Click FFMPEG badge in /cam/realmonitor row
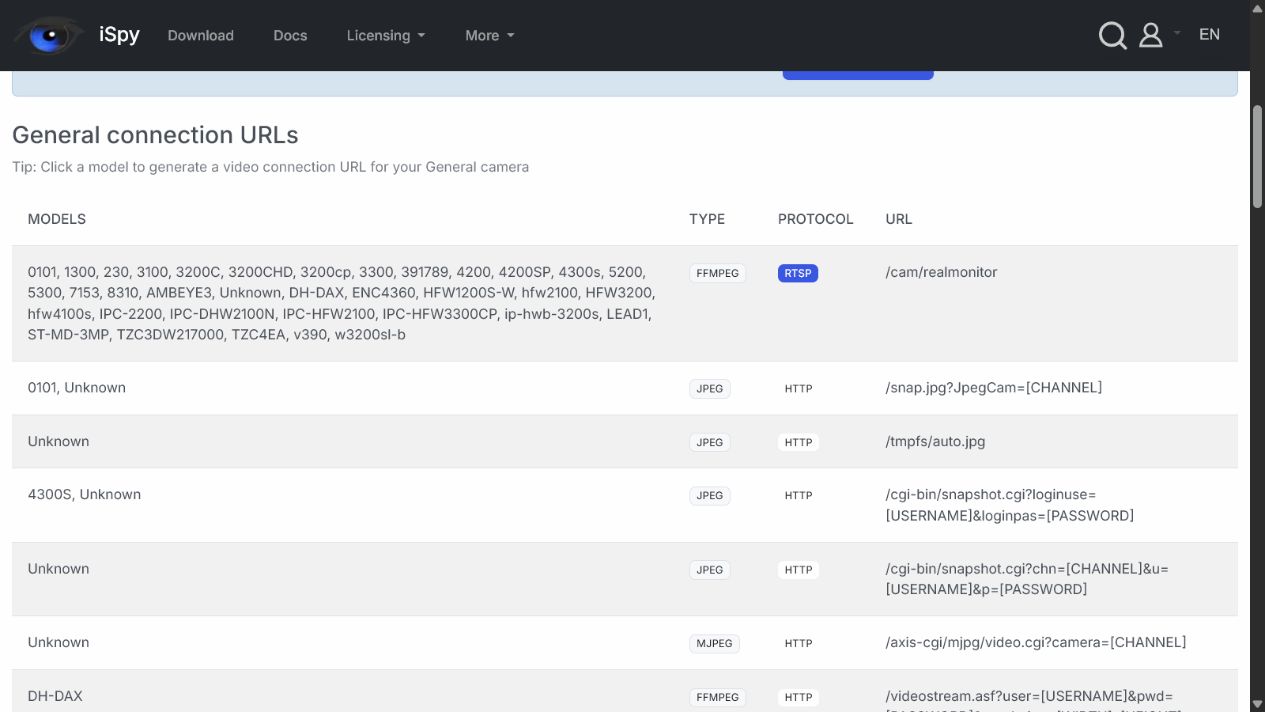Viewport: 1265px width, 712px height. tap(717, 273)
